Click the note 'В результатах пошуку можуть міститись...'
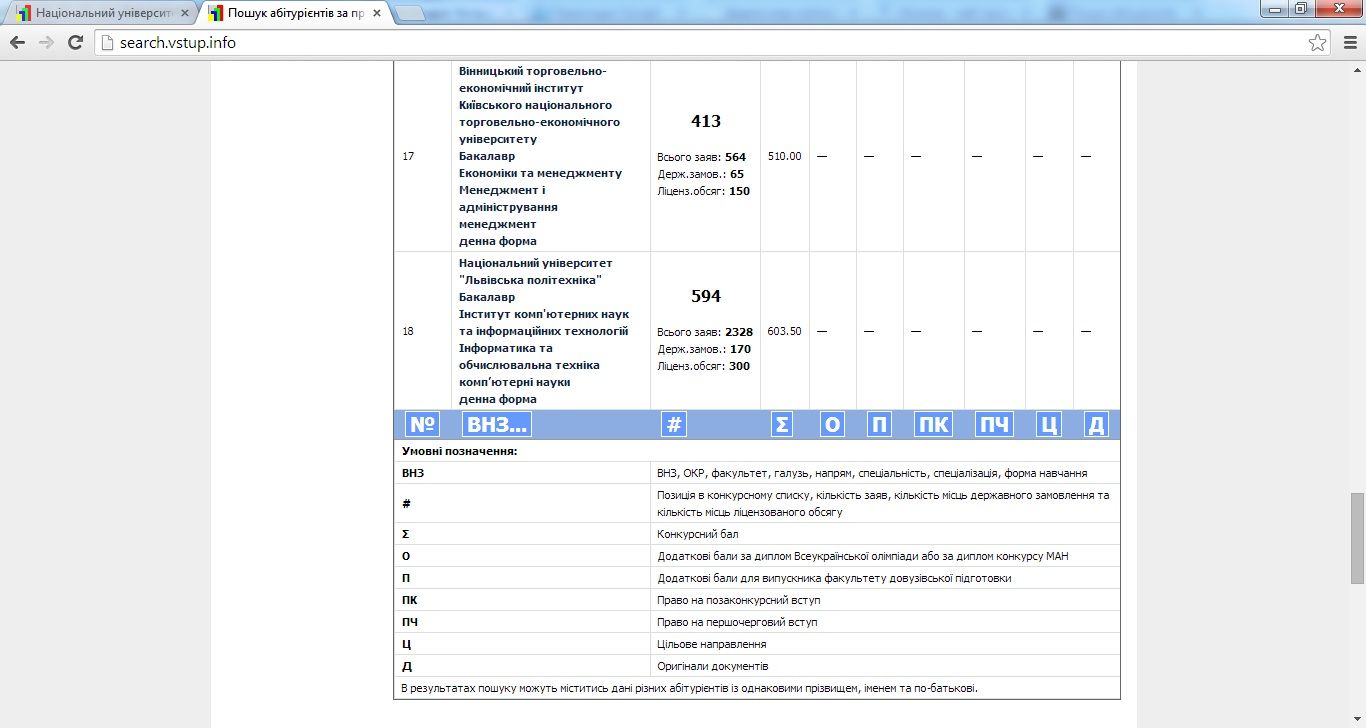 [x=689, y=688]
